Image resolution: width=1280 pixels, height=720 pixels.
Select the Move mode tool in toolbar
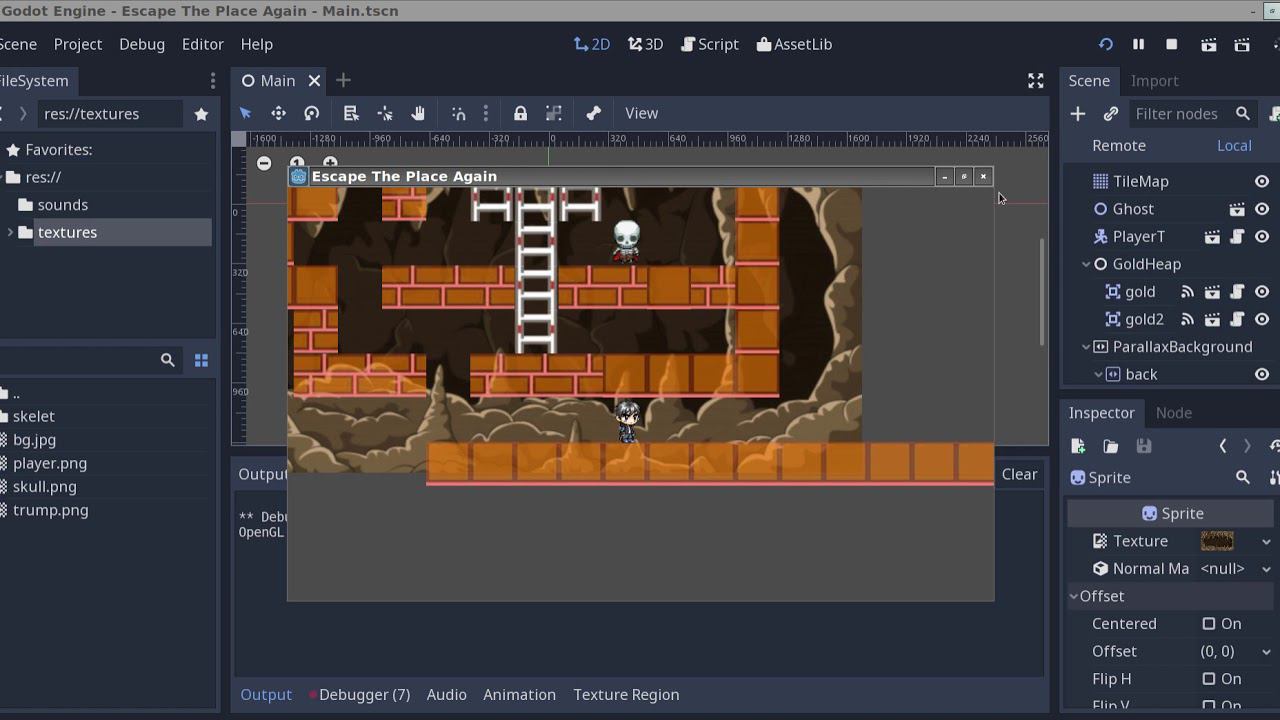coord(279,114)
